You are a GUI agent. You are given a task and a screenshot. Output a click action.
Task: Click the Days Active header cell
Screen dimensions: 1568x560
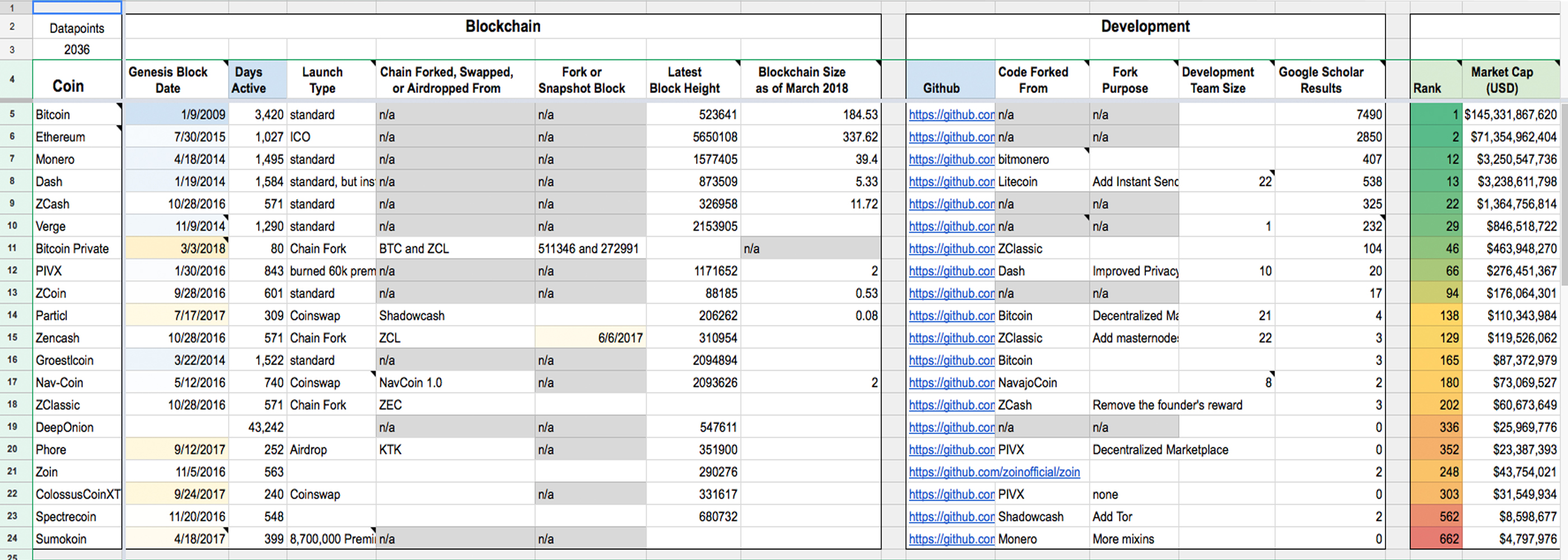[258, 79]
